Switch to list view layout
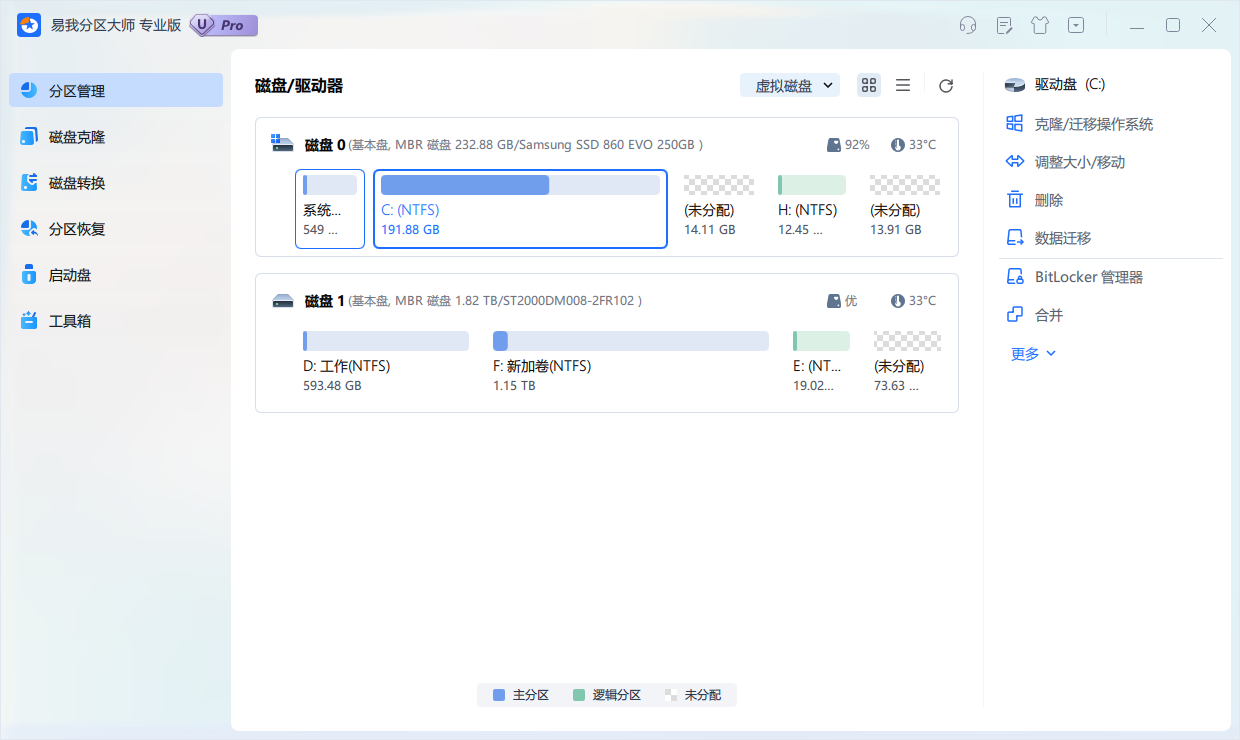The image size is (1240, 740). pos(903,85)
